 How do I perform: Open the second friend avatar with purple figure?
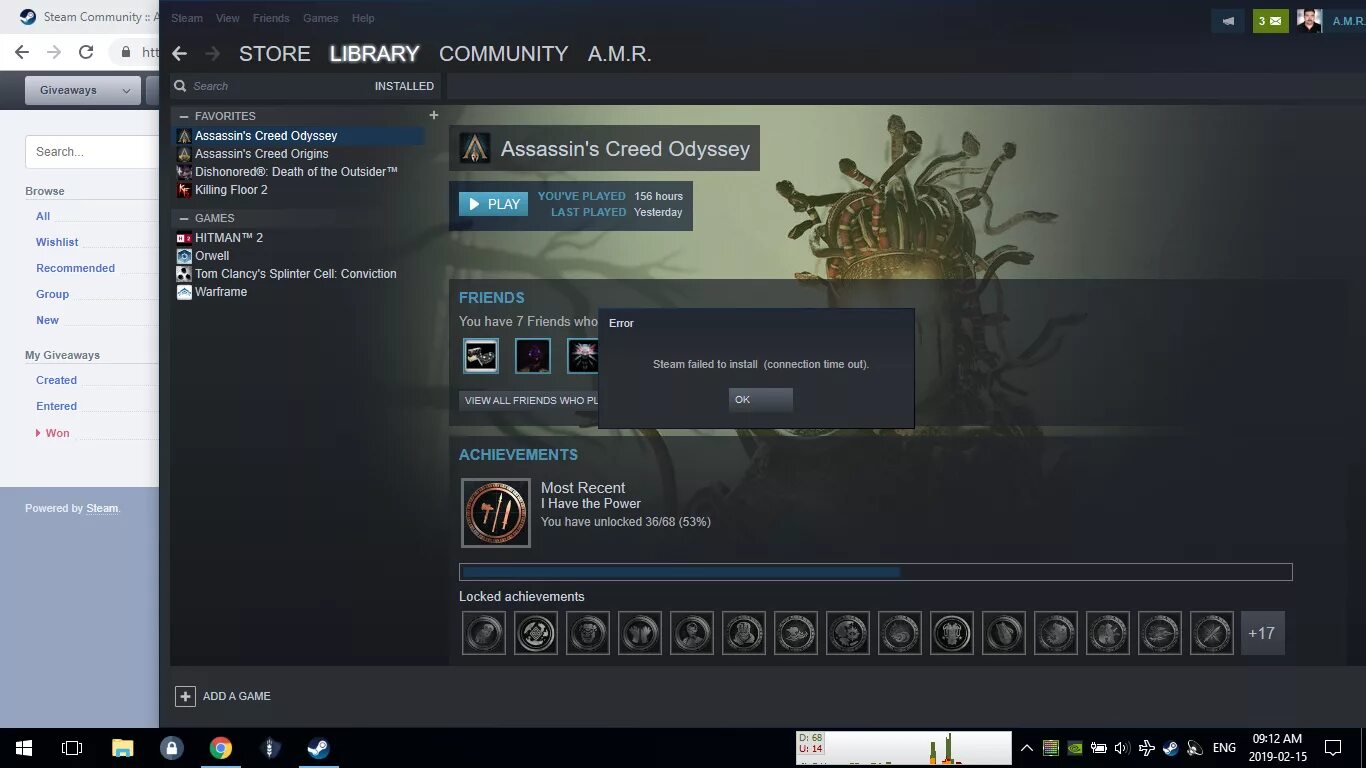point(533,356)
